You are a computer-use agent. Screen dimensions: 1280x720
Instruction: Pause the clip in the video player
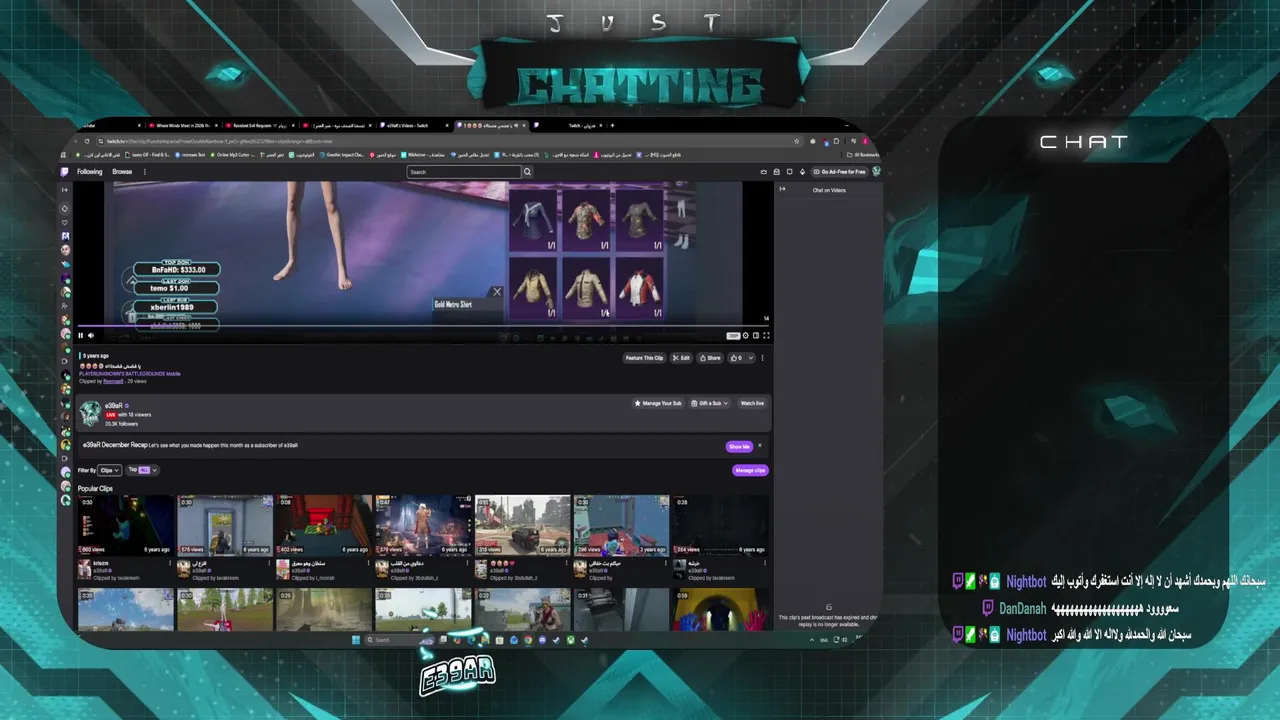pyautogui.click(x=81, y=335)
